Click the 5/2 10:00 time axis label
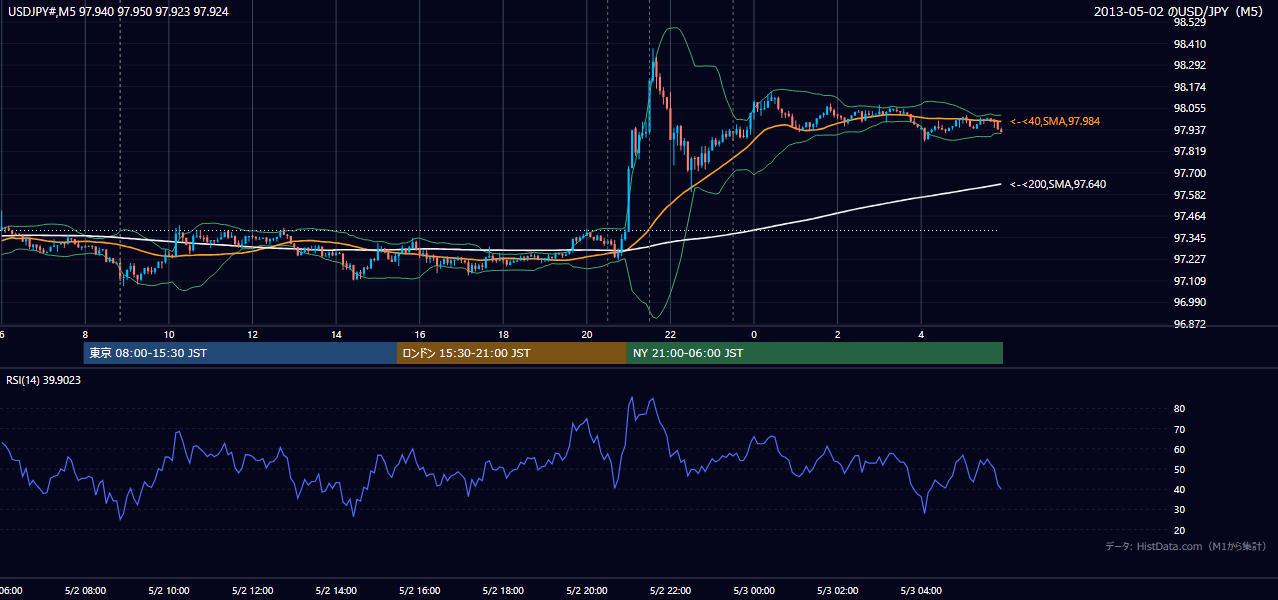Viewport: 1278px width, 600px height. click(169, 591)
